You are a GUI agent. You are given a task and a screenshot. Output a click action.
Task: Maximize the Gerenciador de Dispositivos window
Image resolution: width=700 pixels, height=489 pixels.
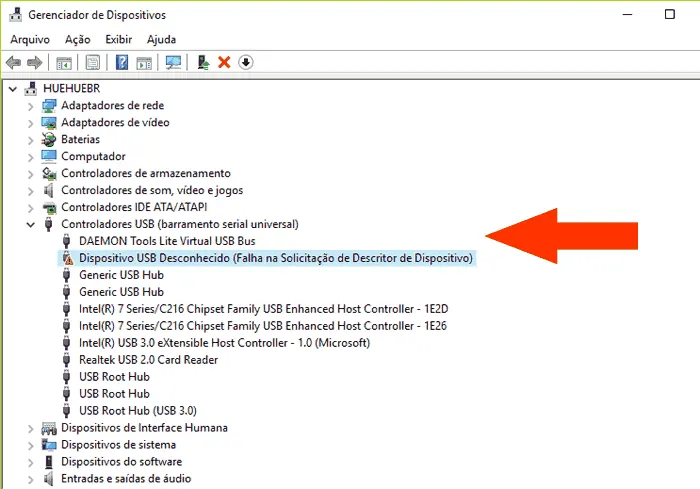pyautogui.click(x=670, y=14)
